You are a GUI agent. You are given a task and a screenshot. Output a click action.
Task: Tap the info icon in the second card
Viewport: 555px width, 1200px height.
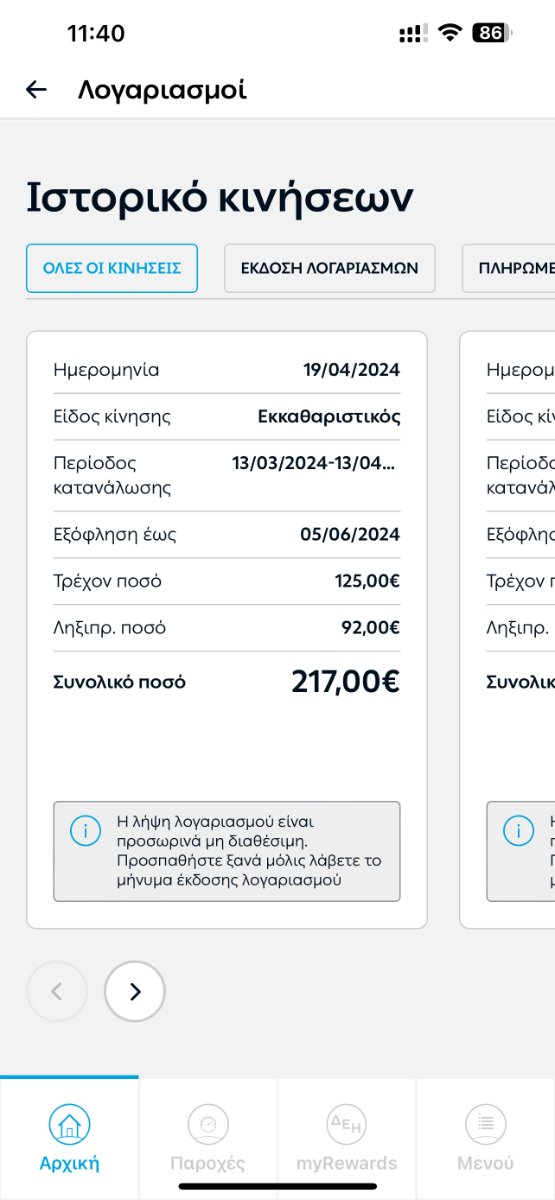coord(518,831)
